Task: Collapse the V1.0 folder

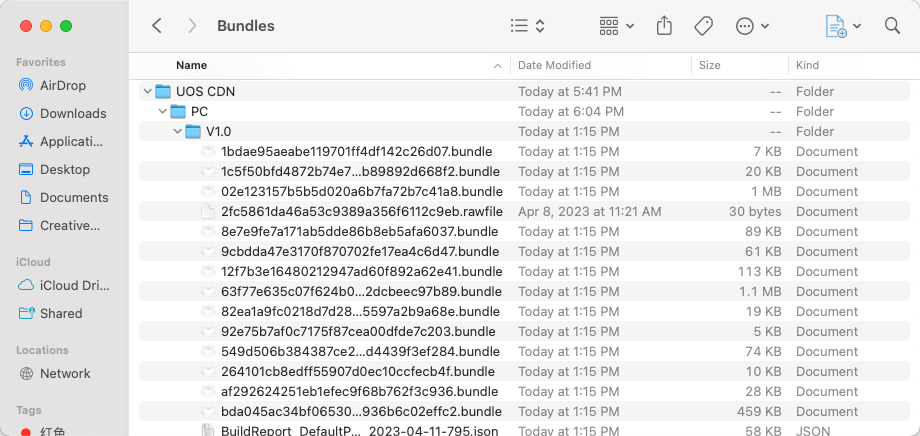Action: tap(178, 131)
